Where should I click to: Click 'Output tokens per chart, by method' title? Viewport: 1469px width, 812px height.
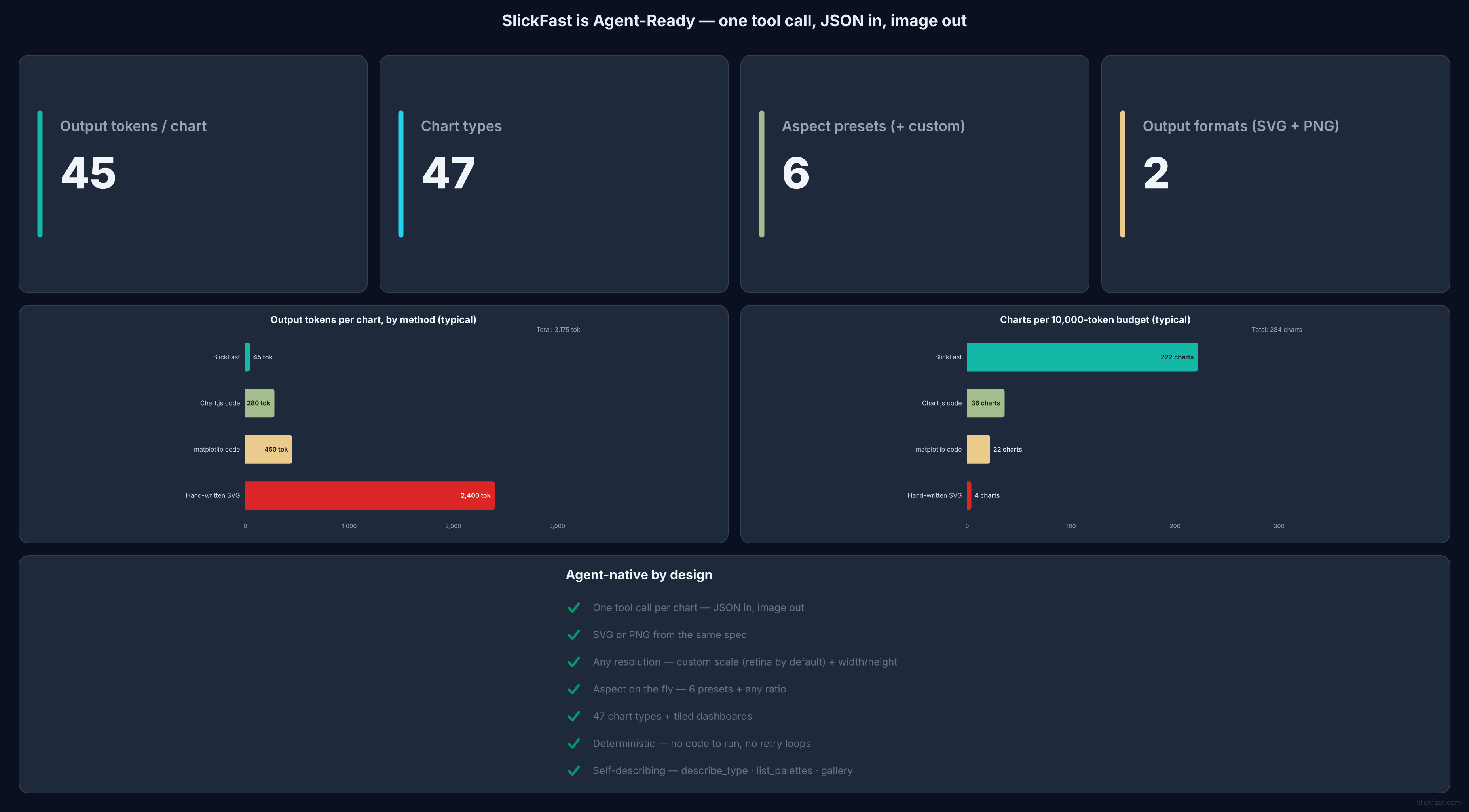(374, 320)
